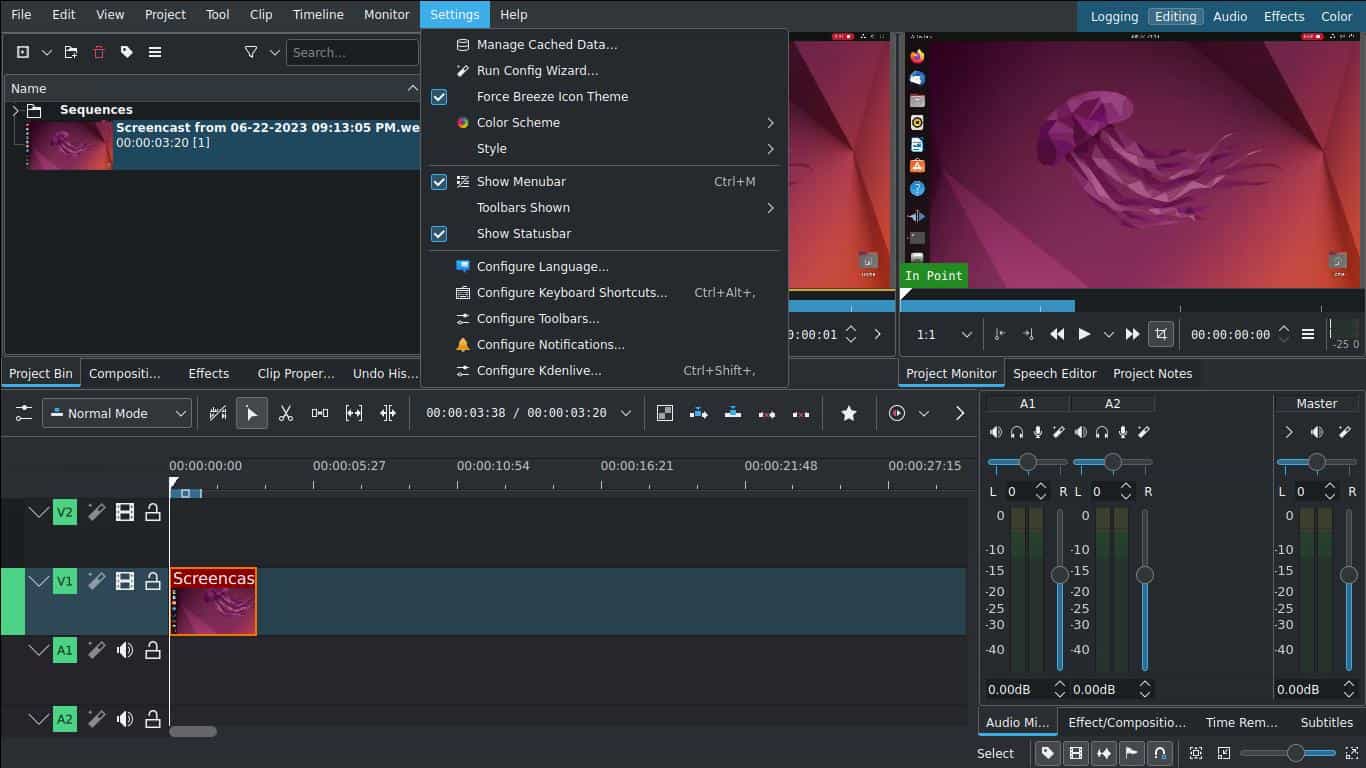The height and width of the screenshot is (768, 1366).
Task: Open the Help menu
Action: 513,14
